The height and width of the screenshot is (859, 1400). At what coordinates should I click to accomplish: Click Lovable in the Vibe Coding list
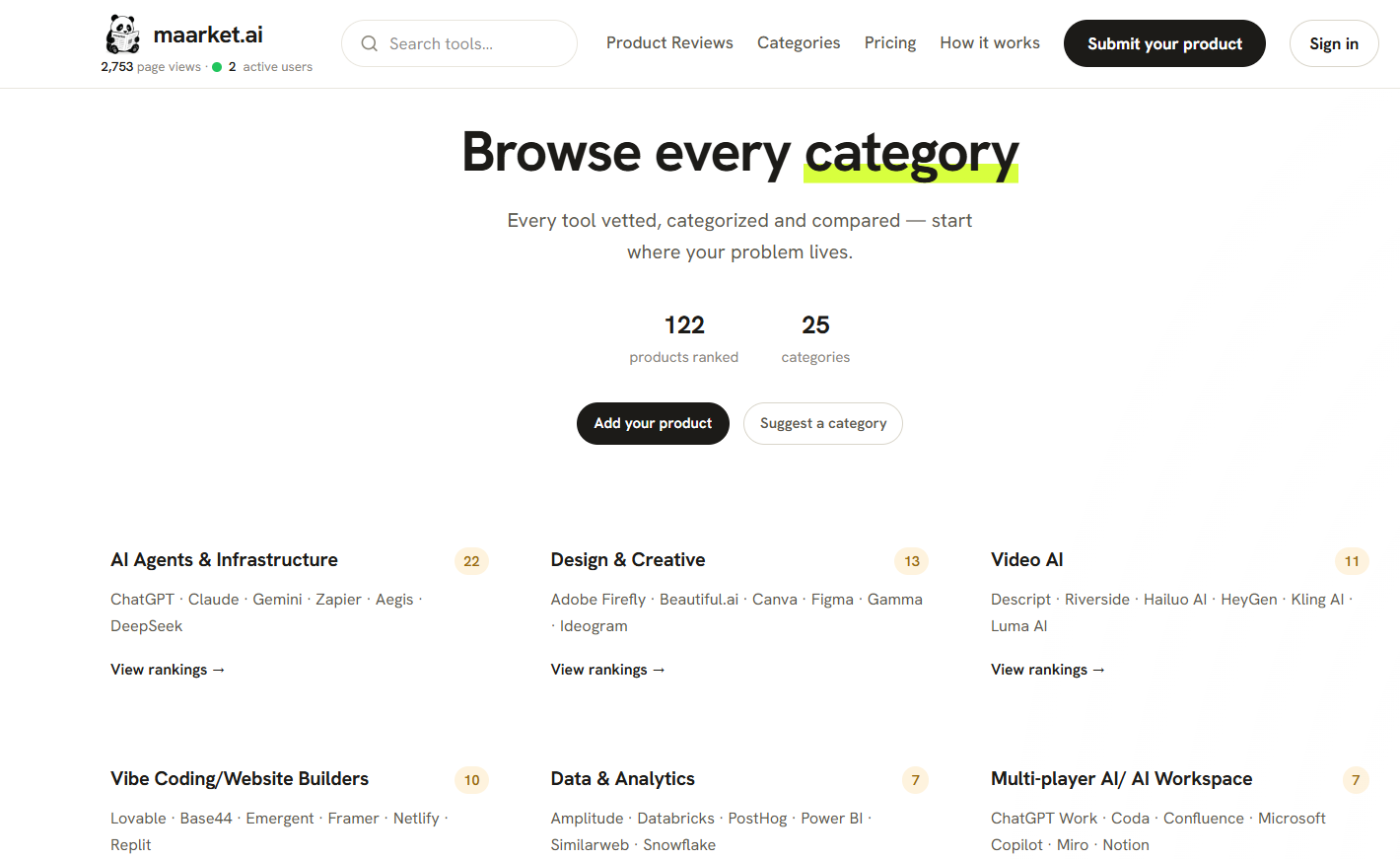pyautogui.click(x=138, y=819)
